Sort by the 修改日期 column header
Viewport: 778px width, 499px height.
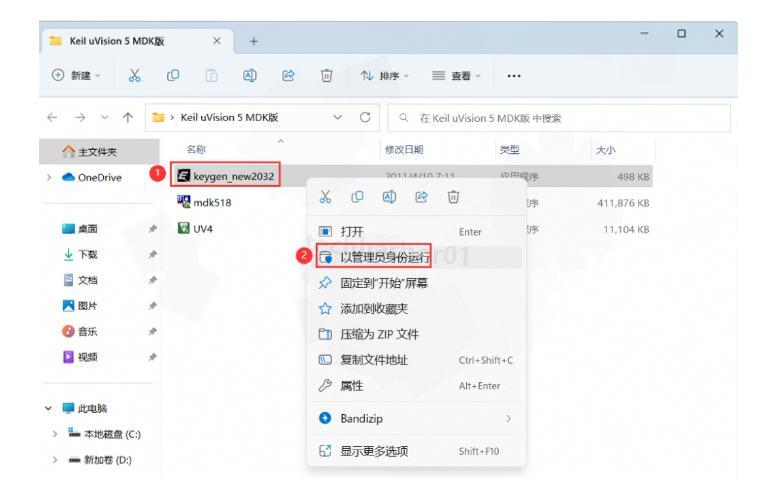(x=404, y=149)
